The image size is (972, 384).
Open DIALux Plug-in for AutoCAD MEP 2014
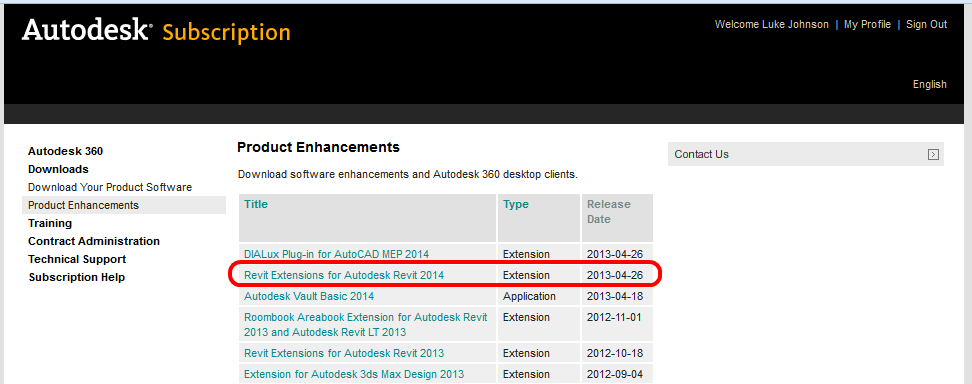(x=337, y=254)
